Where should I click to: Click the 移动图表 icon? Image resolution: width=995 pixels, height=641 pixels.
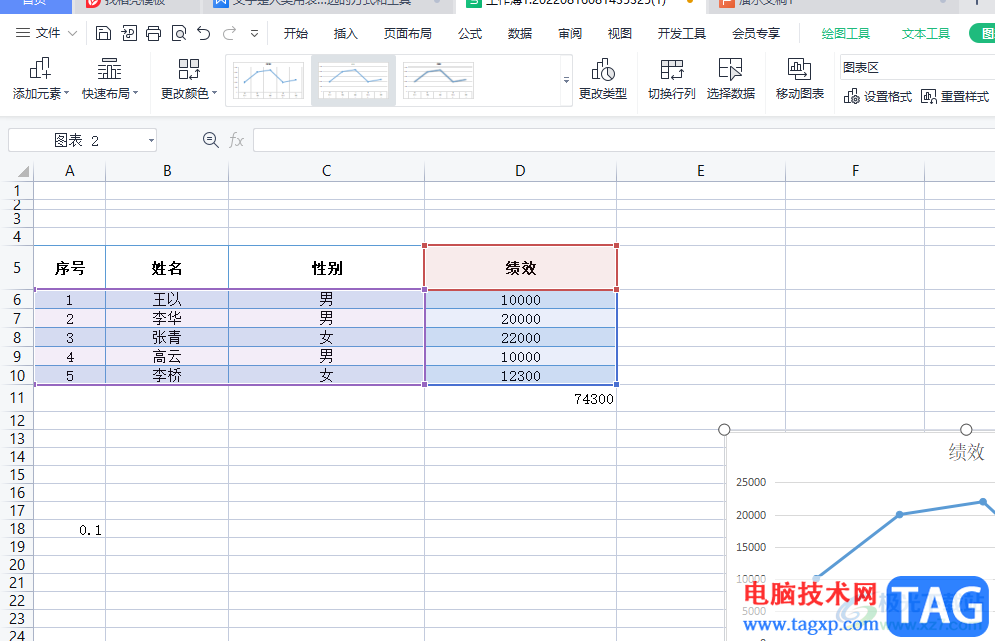tap(800, 69)
